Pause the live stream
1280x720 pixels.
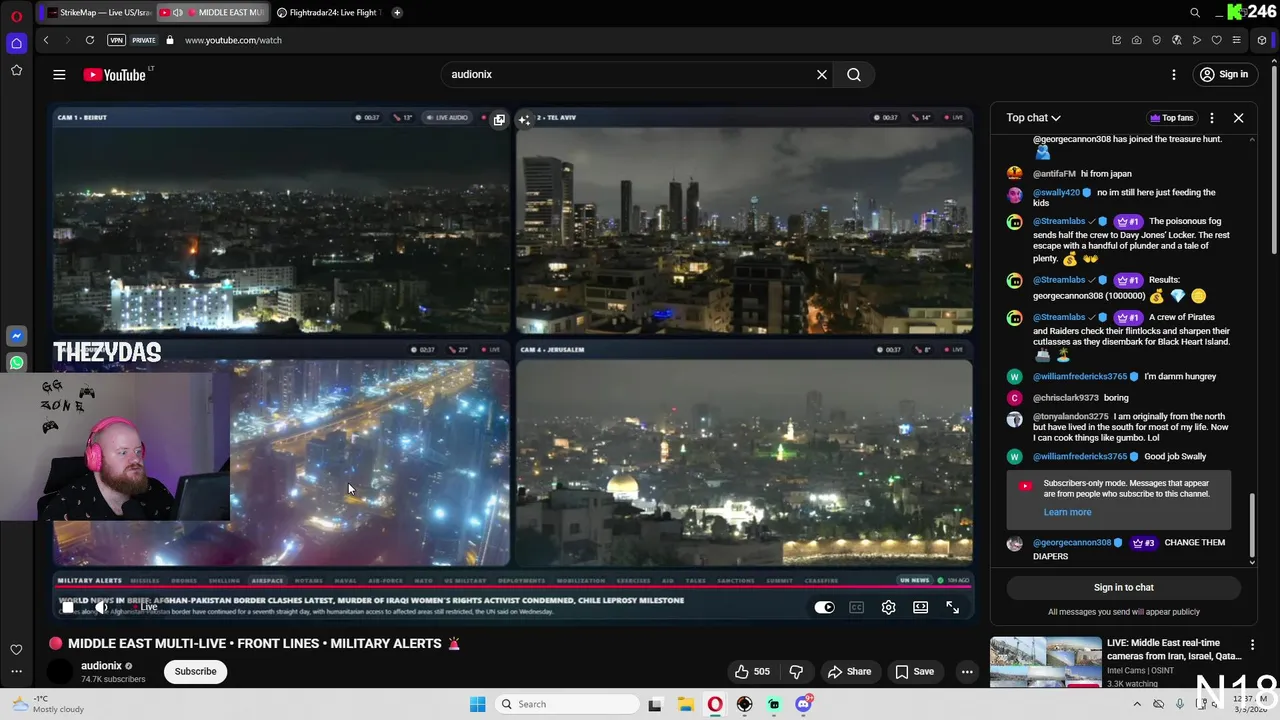tap(68, 607)
